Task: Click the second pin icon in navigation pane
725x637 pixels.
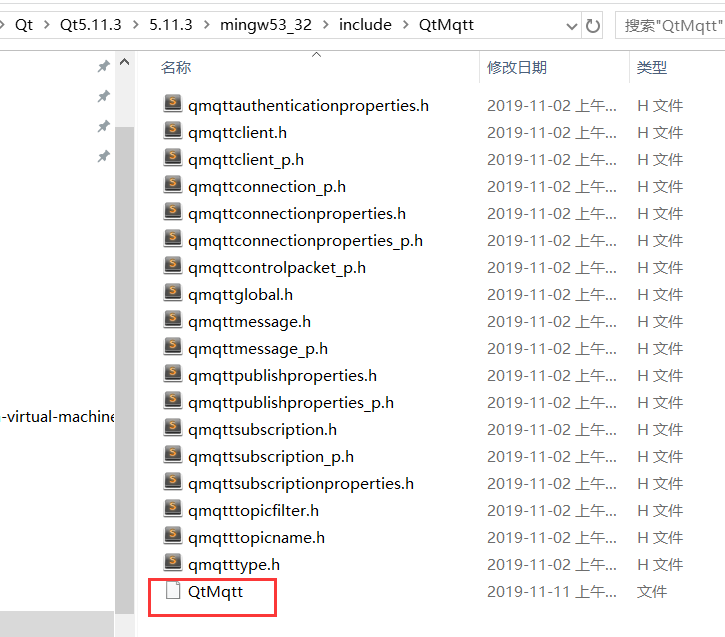Action: 104,97
